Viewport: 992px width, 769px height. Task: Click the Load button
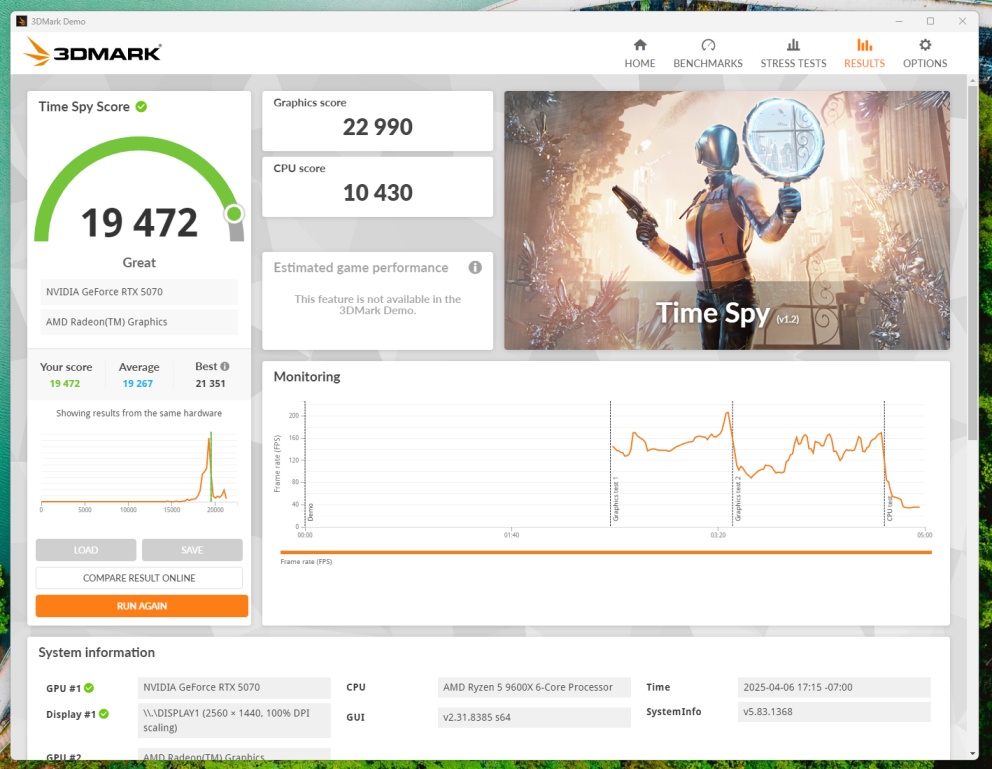point(86,550)
